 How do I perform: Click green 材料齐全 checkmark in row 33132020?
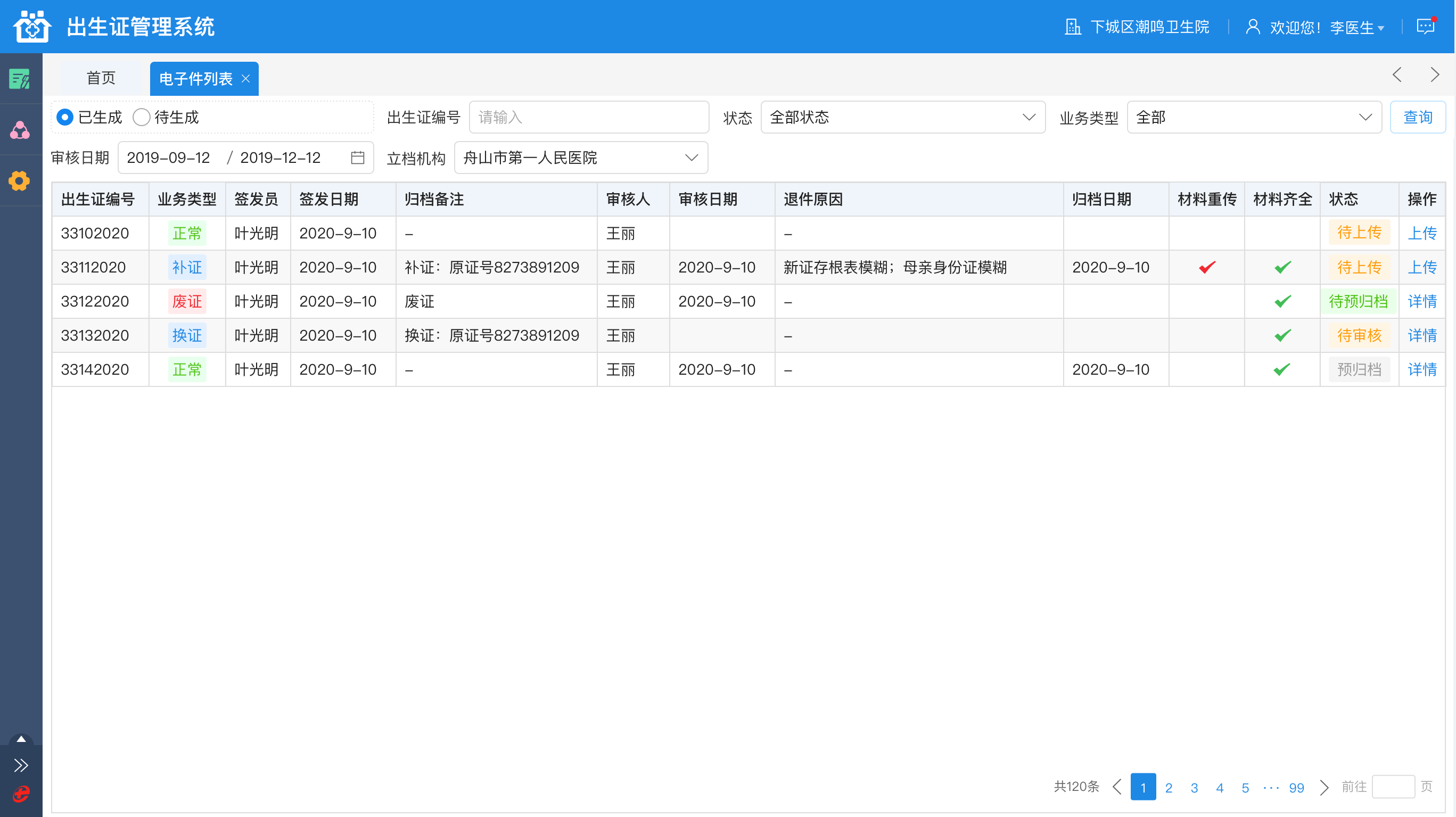click(1282, 336)
